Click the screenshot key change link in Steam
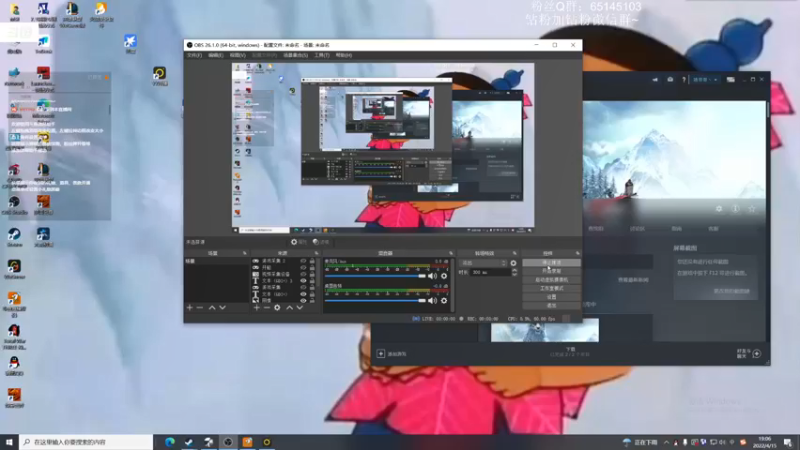 (x=732, y=291)
